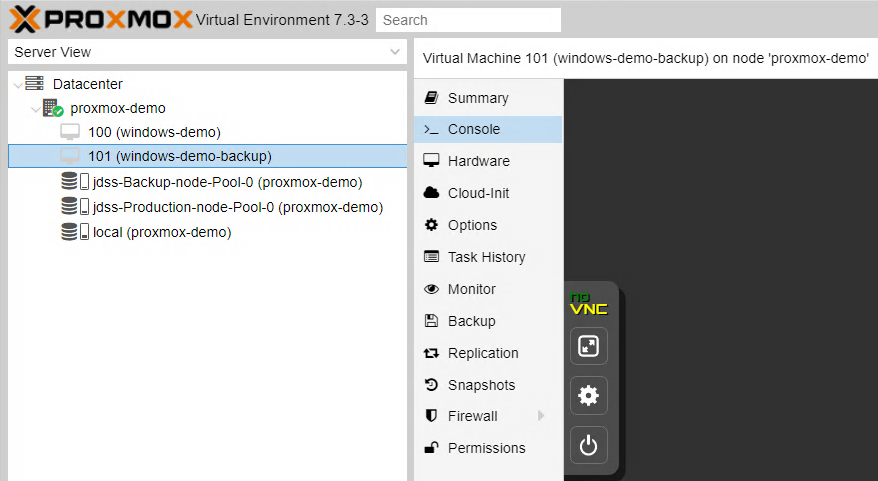The width and height of the screenshot is (878, 481).
Task: Click the Task History list icon
Action: (431, 256)
